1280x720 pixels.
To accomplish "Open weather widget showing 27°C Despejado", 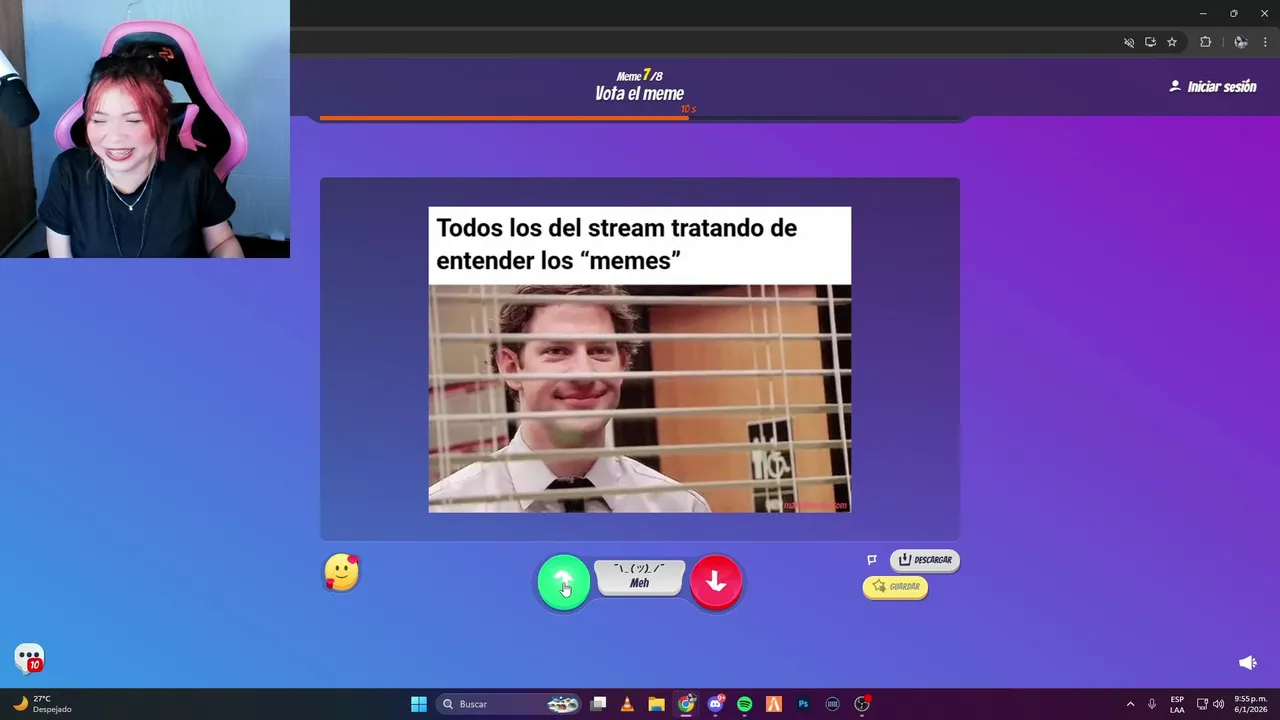I will (42, 704).
